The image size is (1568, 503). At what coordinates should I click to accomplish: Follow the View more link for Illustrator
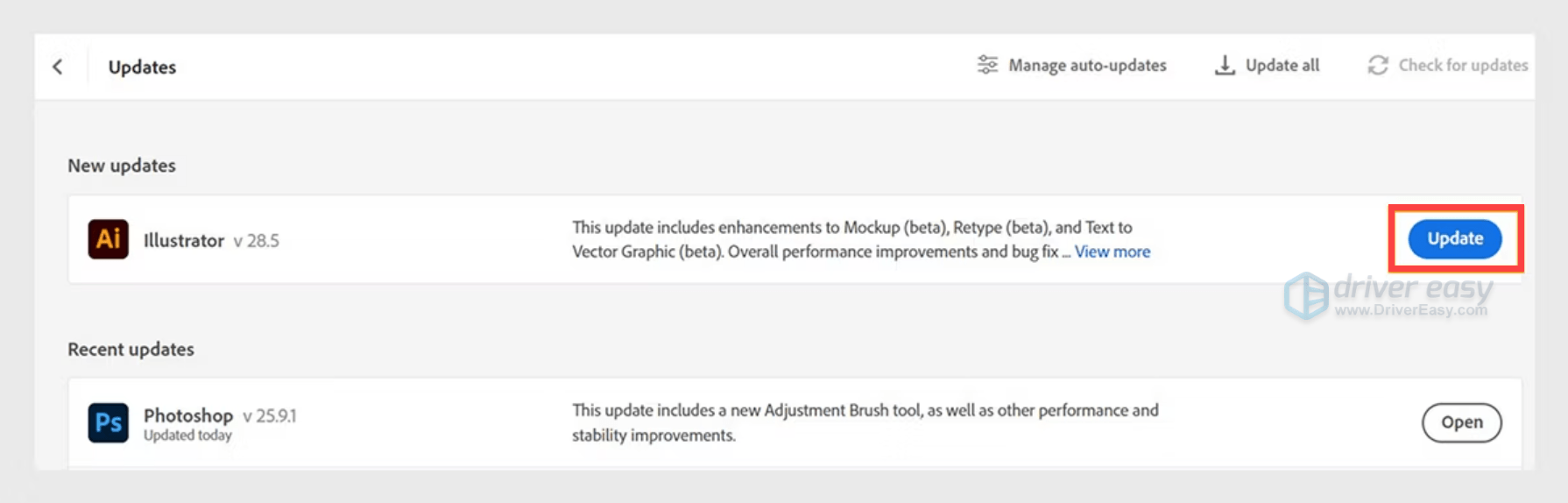1112,251
